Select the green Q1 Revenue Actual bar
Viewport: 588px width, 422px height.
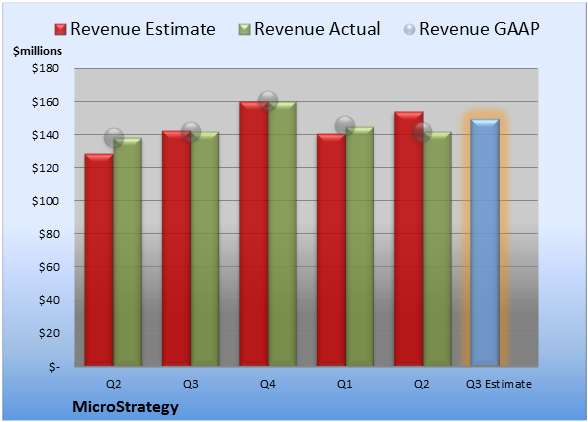click(360, 246)
